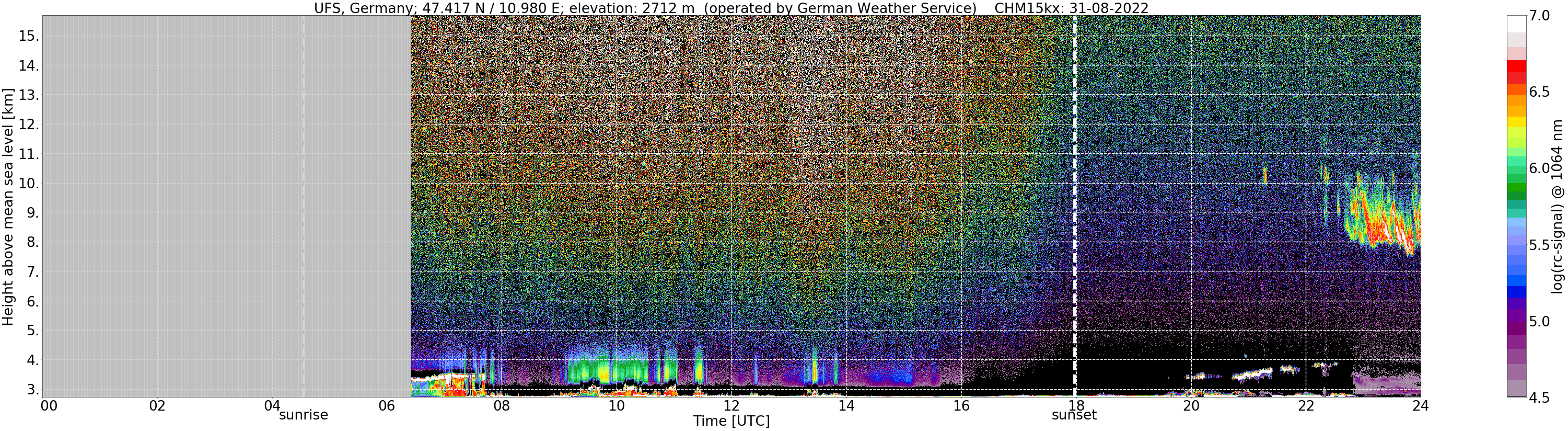
Task: Click the 'Time [UTC]' axis label
Action: pyautogui.click(x=731, y=421)
